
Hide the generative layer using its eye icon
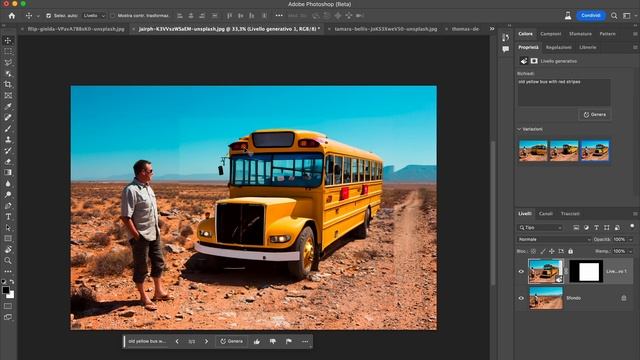(521, 271)
